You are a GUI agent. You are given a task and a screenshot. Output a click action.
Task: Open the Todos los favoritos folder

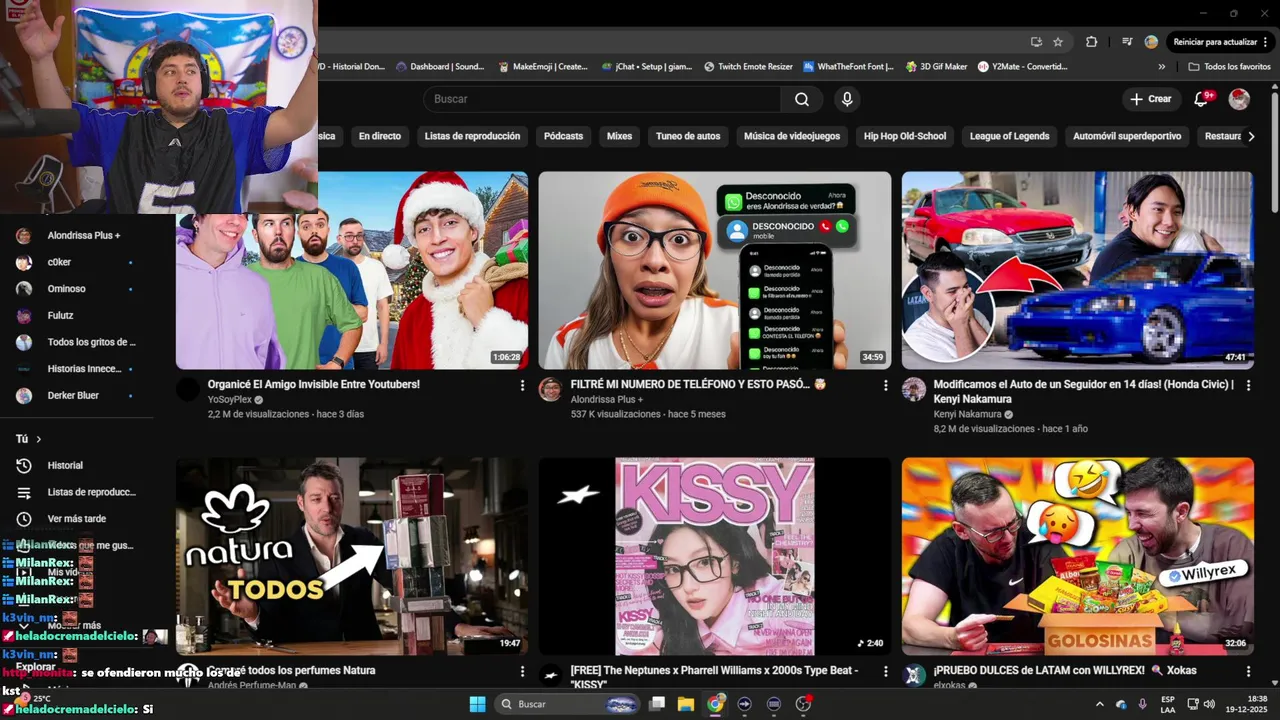point(1229,67)
